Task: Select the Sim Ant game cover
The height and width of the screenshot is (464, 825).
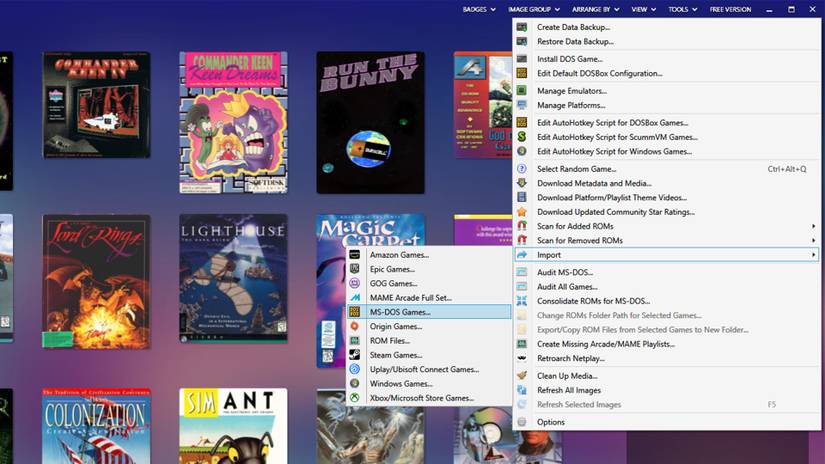Action: (234, 426)
